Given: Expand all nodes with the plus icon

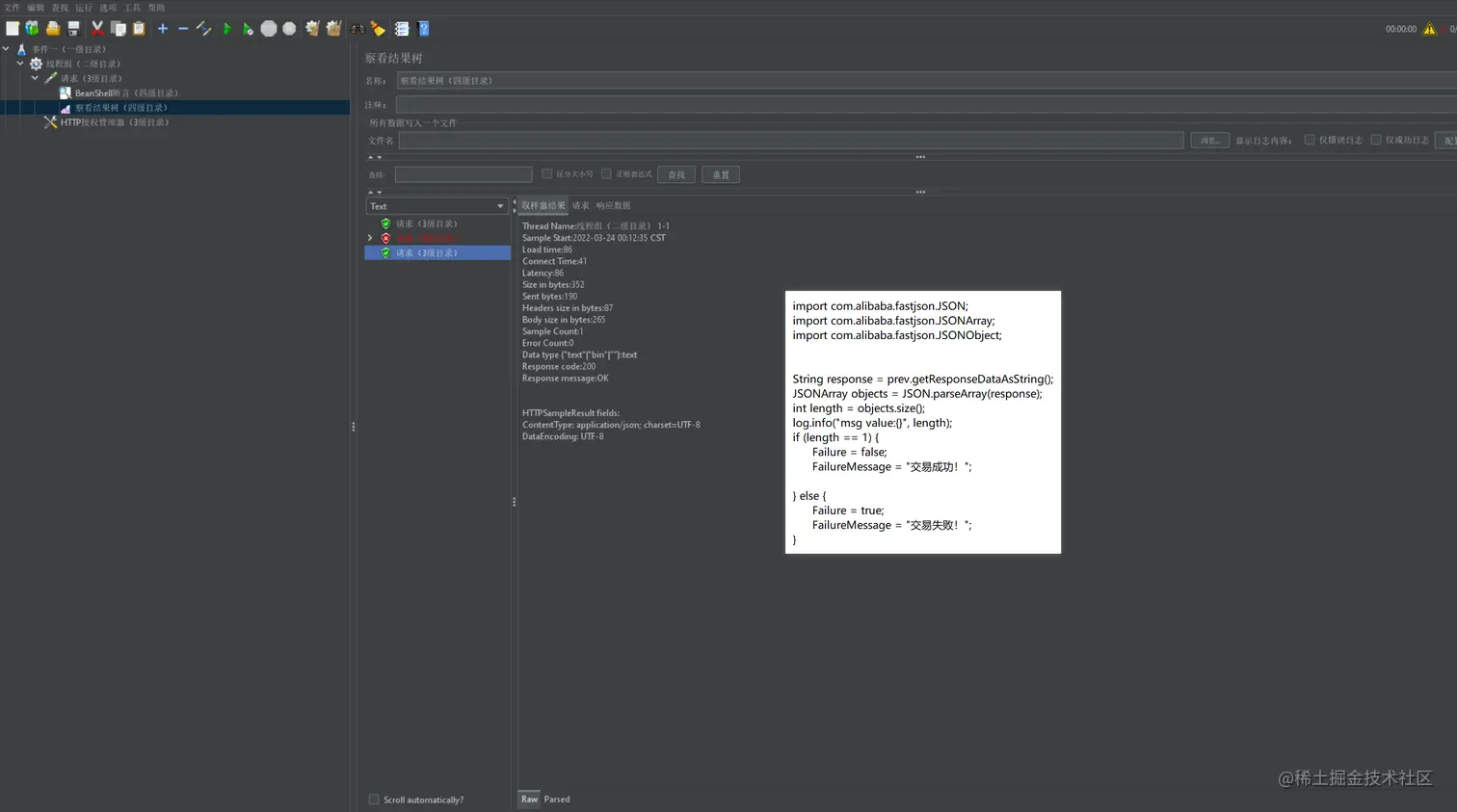Looking at the screenshot, I should click(162, 29).
